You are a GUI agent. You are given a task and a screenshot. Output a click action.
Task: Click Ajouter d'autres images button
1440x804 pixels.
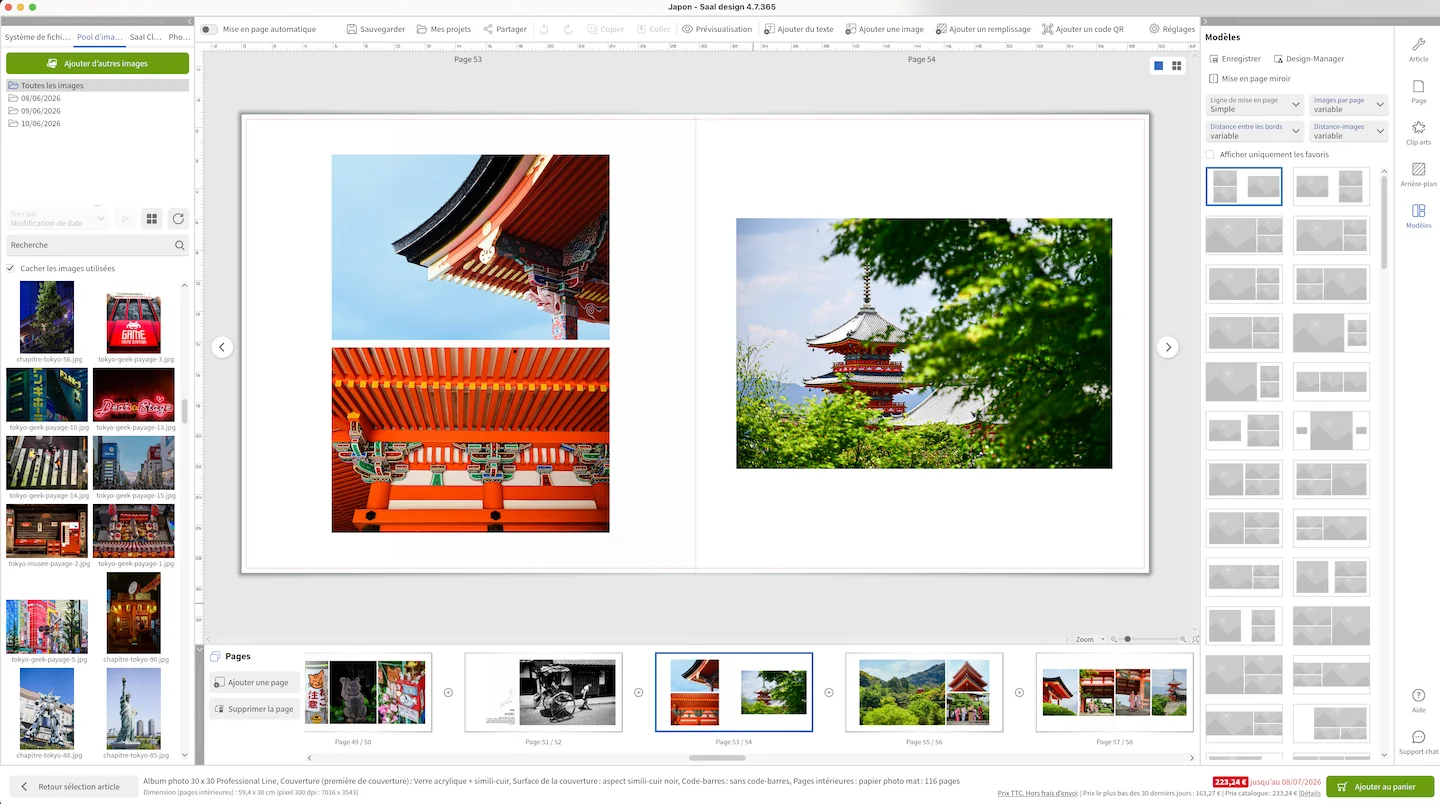[97, 63]
